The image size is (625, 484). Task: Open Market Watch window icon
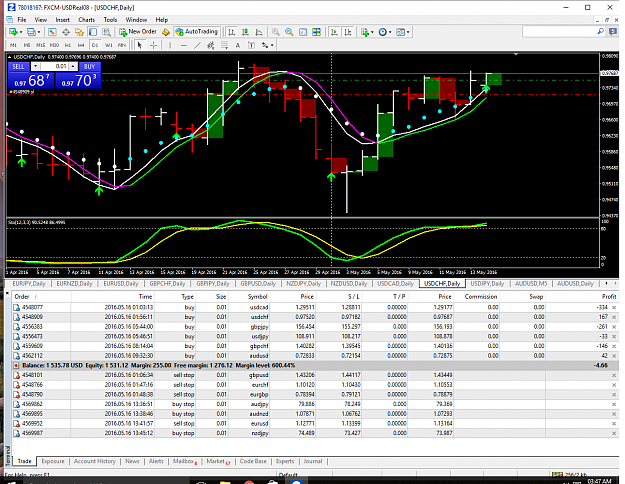point(52,32)
